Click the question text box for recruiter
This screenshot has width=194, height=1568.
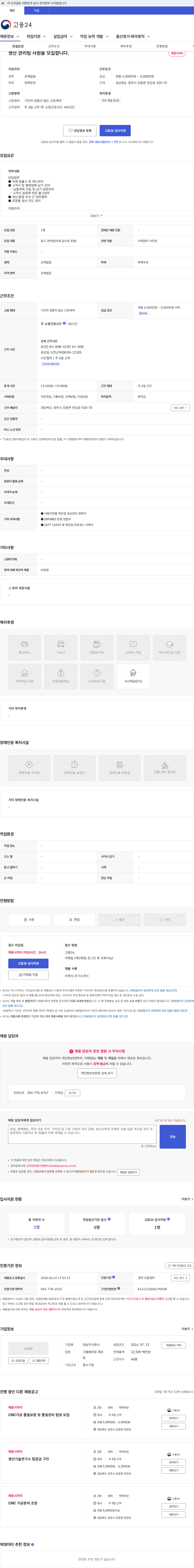point(82,1135)
